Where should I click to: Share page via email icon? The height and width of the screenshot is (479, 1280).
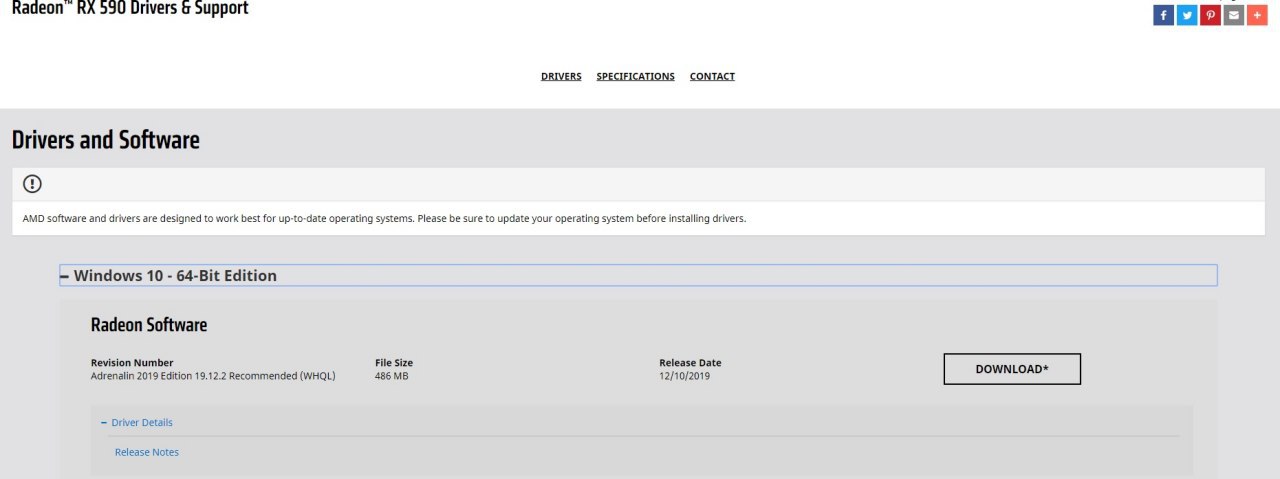[1233, 15]
